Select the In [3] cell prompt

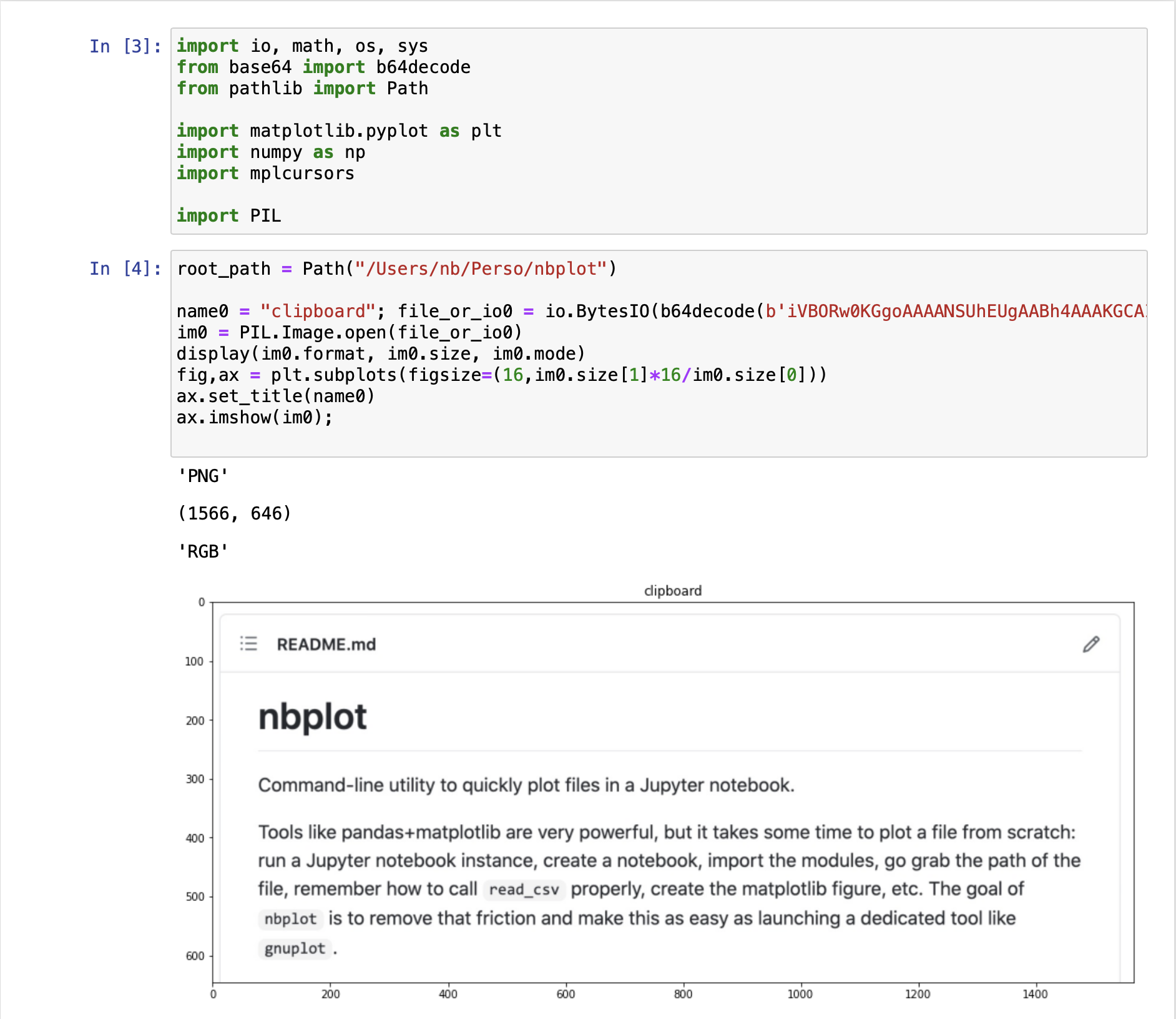125,46
